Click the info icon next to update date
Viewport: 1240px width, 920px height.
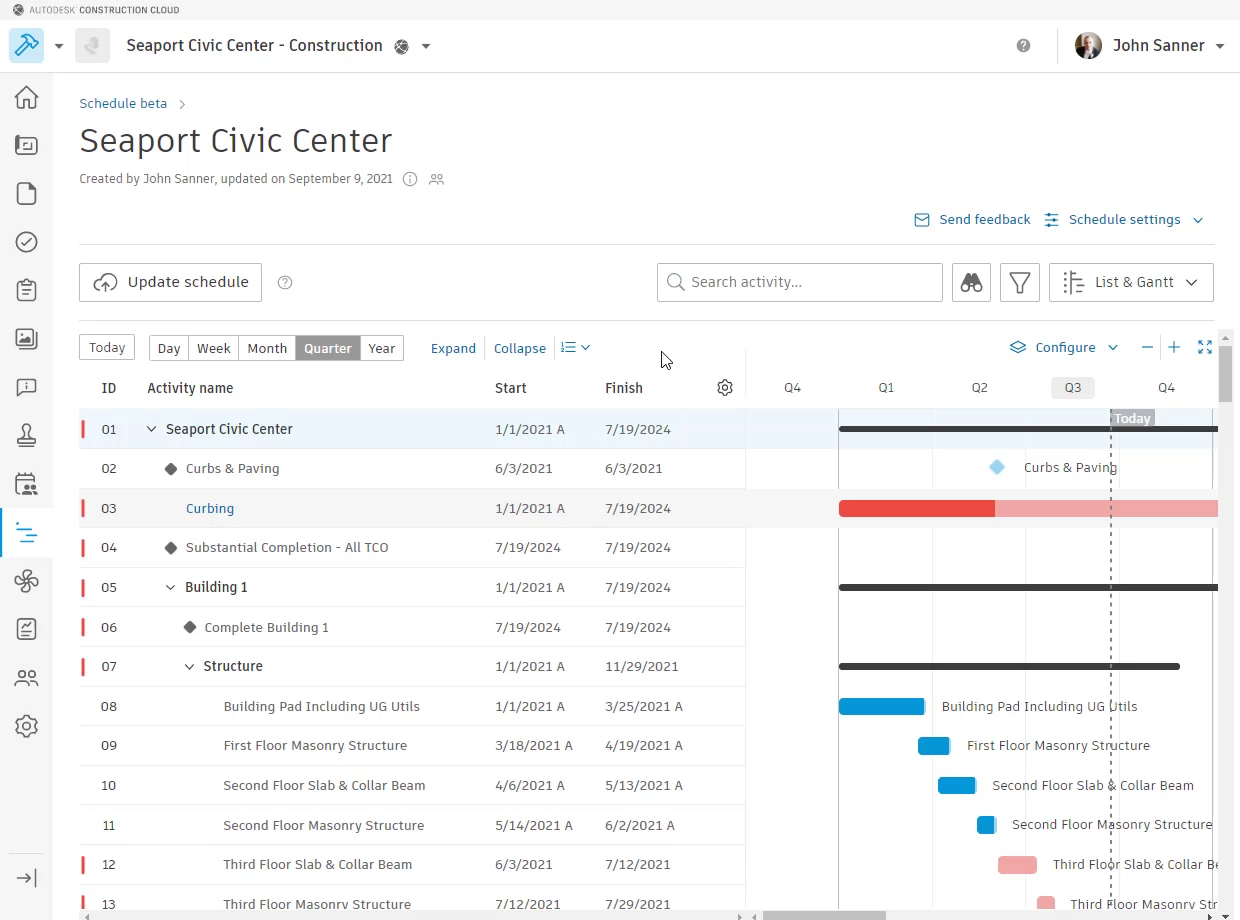409,179
